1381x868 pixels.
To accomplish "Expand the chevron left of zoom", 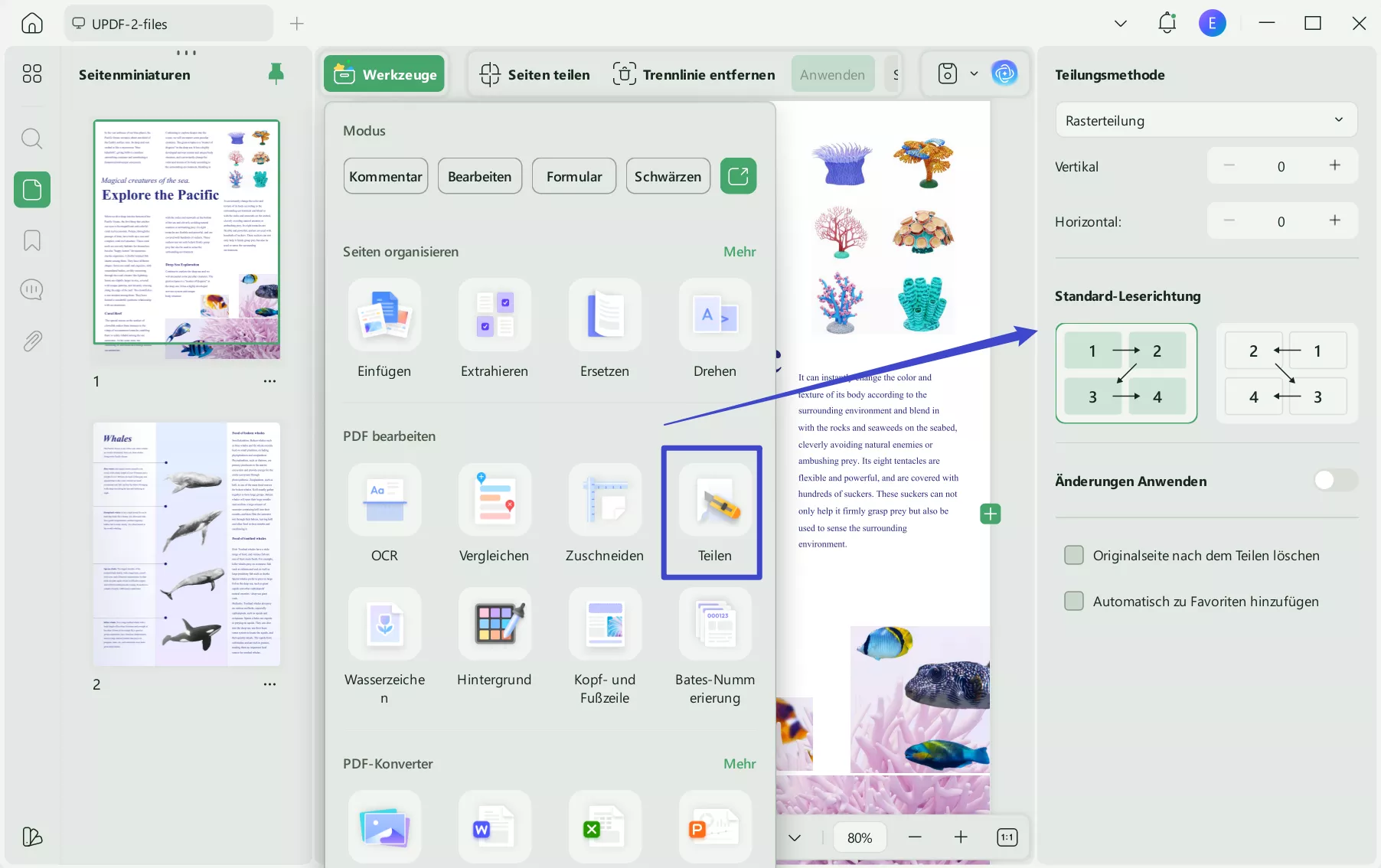I will click(x=795, y=837).
